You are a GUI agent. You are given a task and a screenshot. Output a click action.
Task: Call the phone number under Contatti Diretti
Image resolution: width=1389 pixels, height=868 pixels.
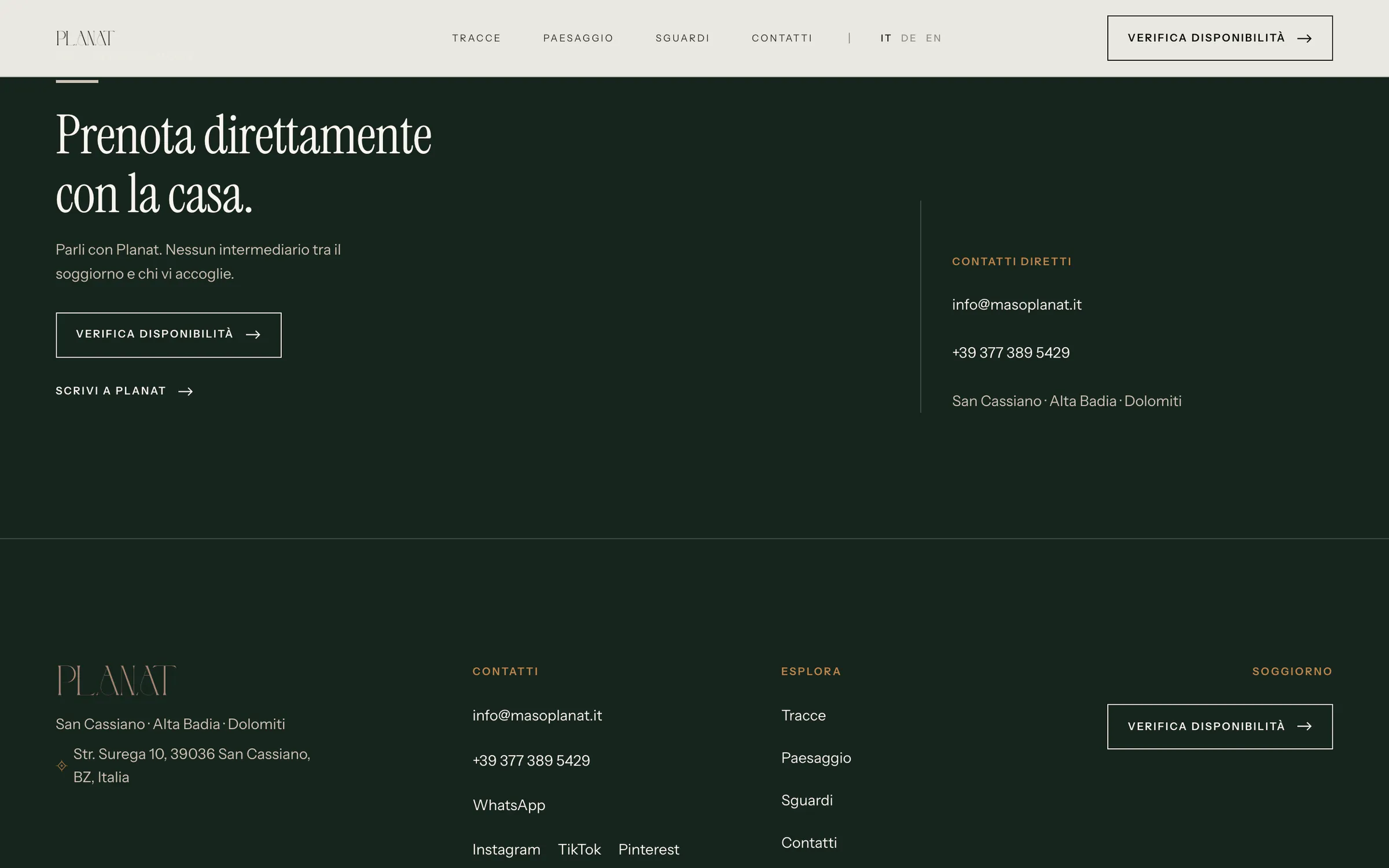point(1011,352)
